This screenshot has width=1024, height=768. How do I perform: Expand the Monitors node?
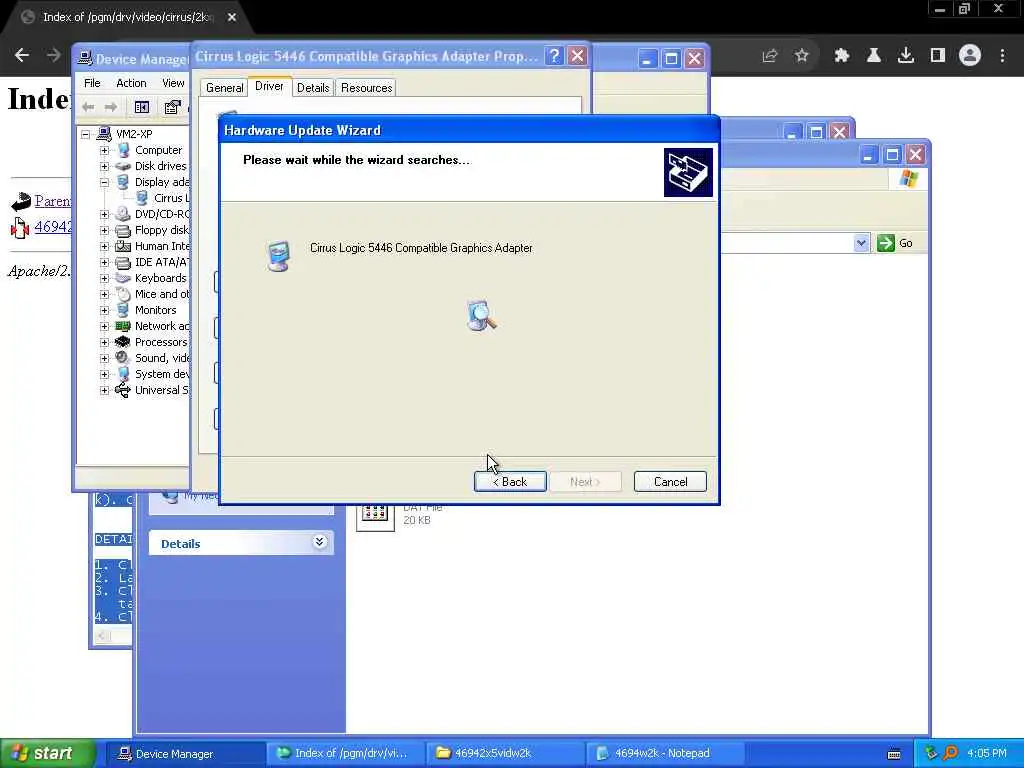104,310
